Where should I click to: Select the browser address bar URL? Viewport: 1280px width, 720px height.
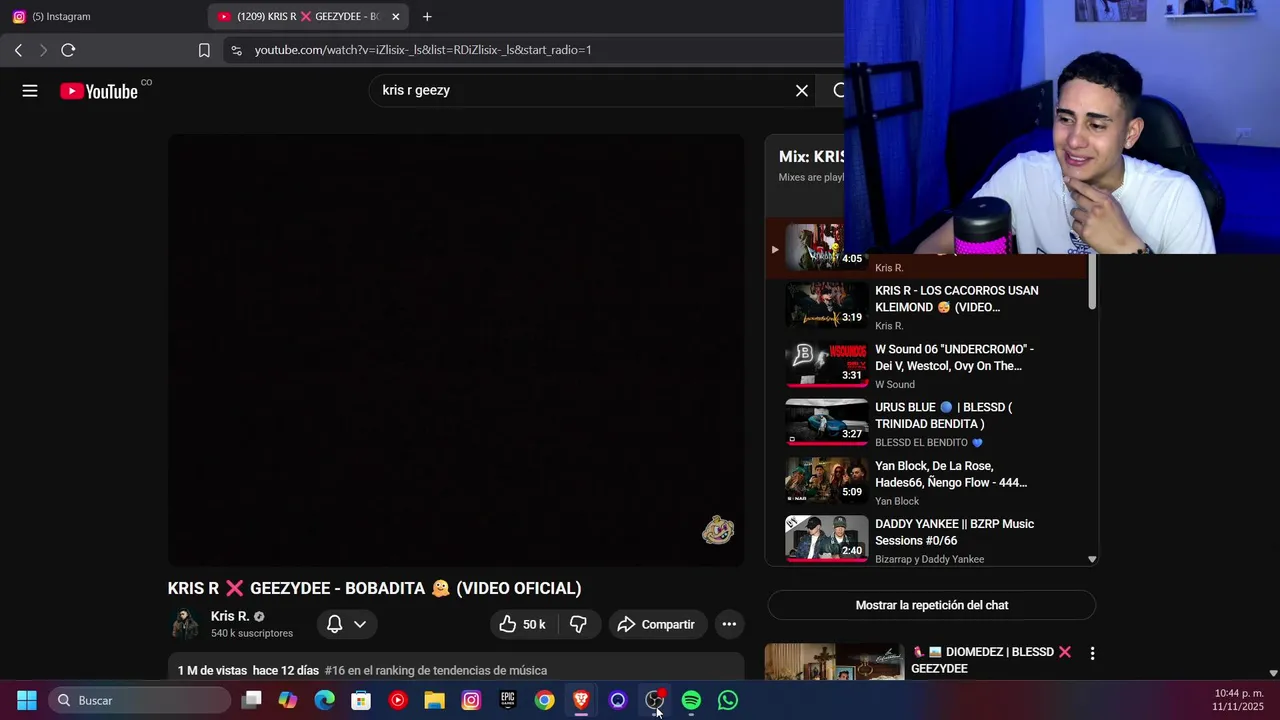(x=423, y=50)
